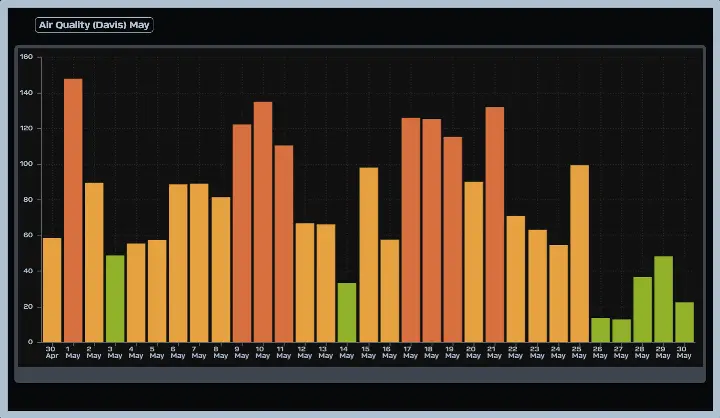Click the horizontal scrollbar below the chart
This screenshot has width=720, height=418.
(x=360, y=374)
